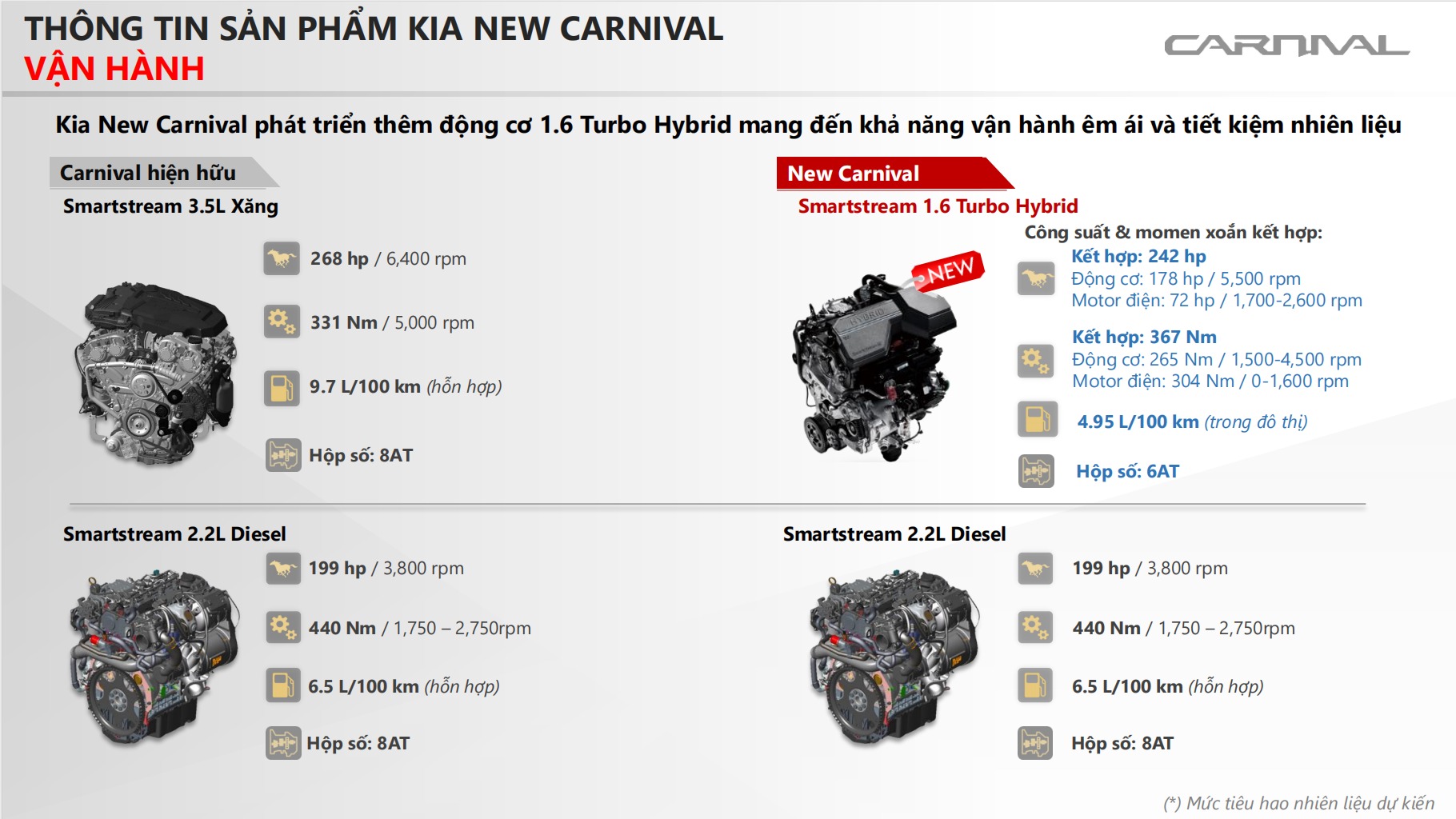Click the fuel pump icon beside 4.95 L/100 km
Screen dimensions: 1456x819
[1036, 420]
